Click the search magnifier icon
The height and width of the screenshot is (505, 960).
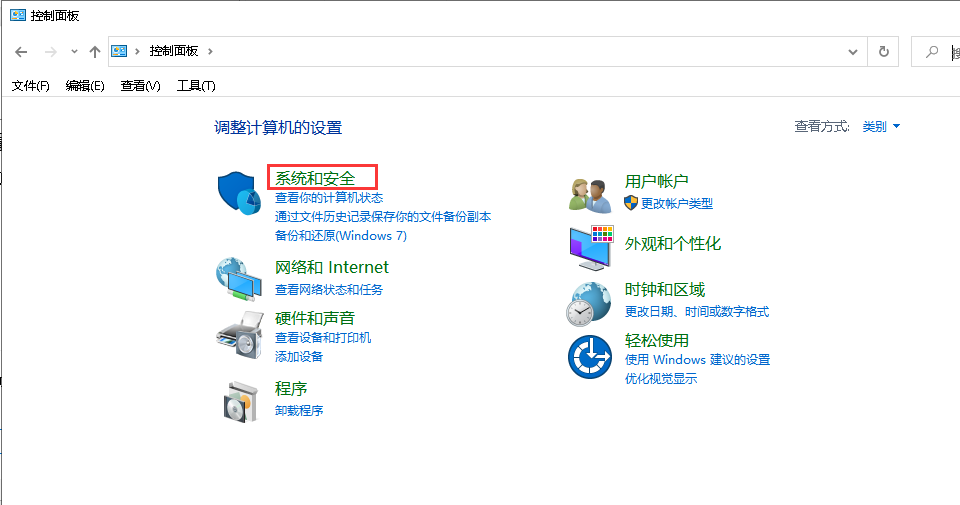coord(932,51)
